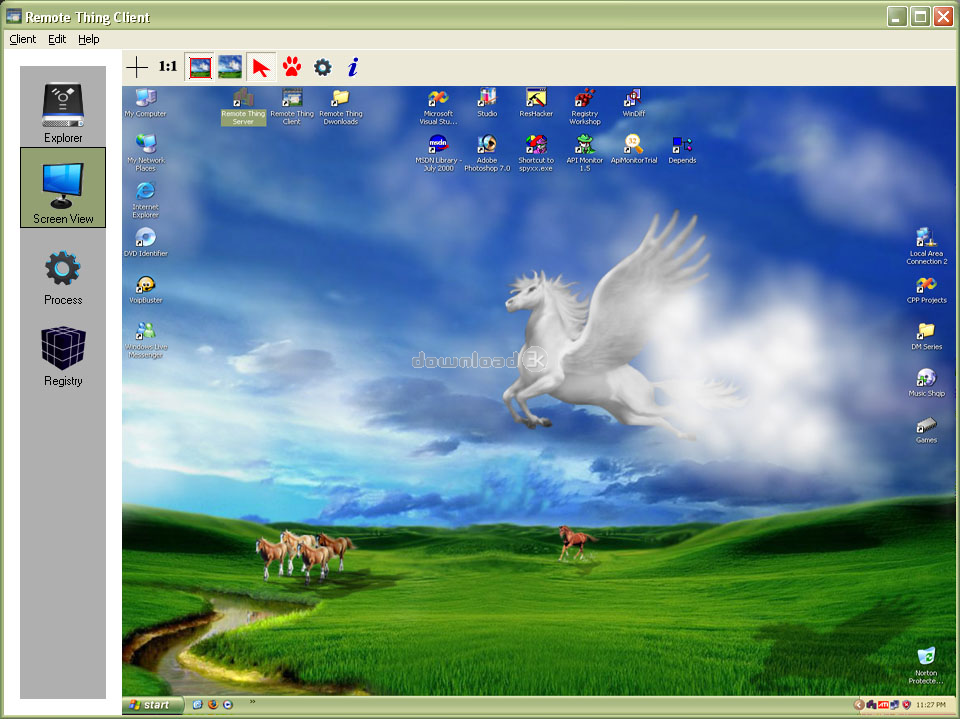The height and width of the screenshot is (719, 960).
Task: Maximize the Remote Thing Client window
Action: tap(920, 17)
